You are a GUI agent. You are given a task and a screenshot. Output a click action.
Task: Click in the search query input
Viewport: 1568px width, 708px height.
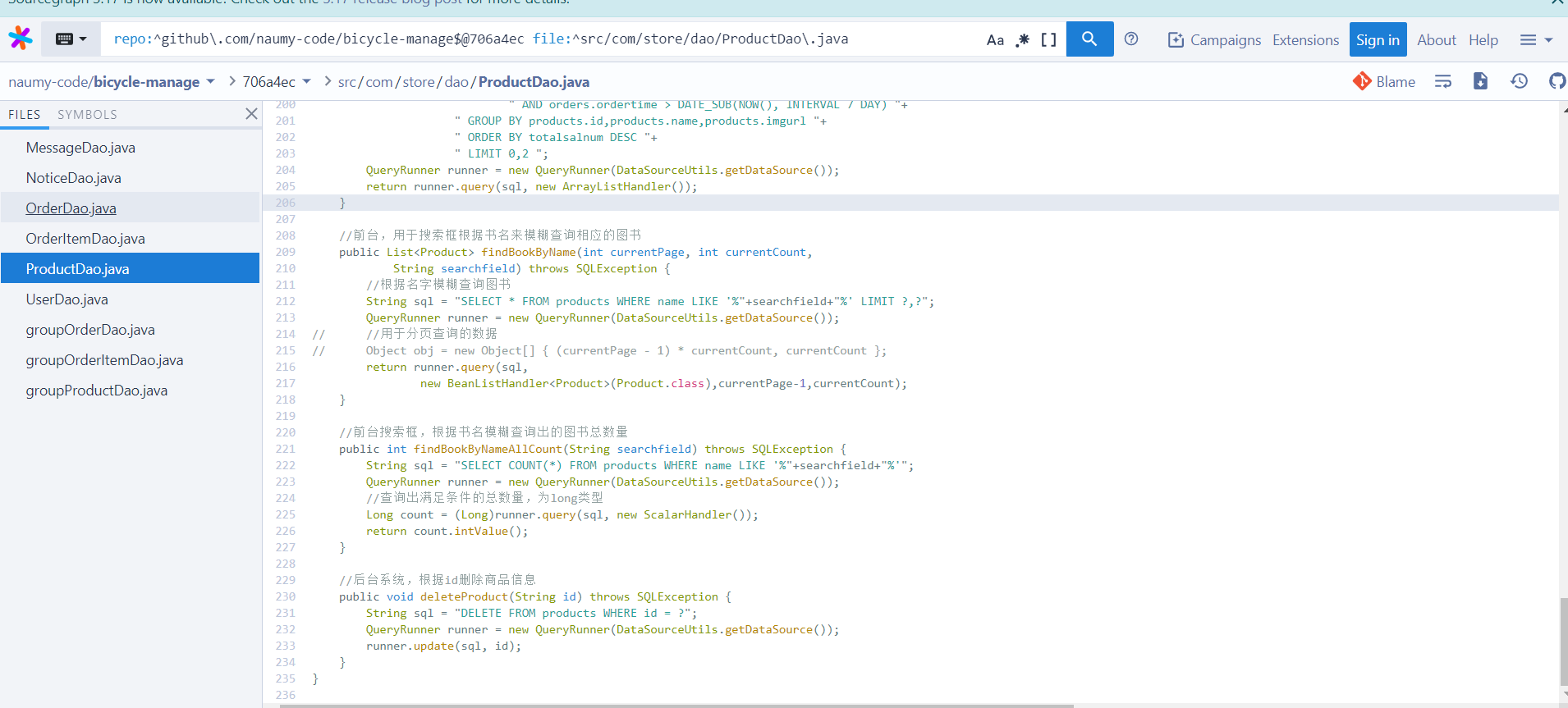tap(542, 39)
